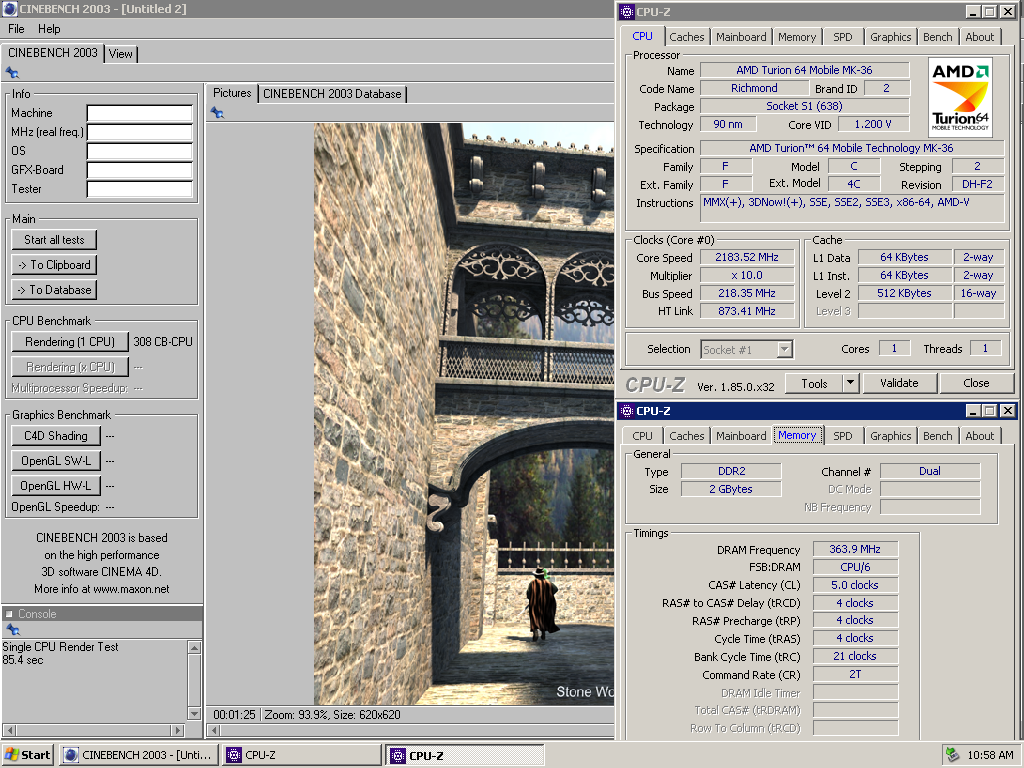The width and height of the screenshot is (1024, 768).
Task: Click the OS input field
Action: point(140,151)
